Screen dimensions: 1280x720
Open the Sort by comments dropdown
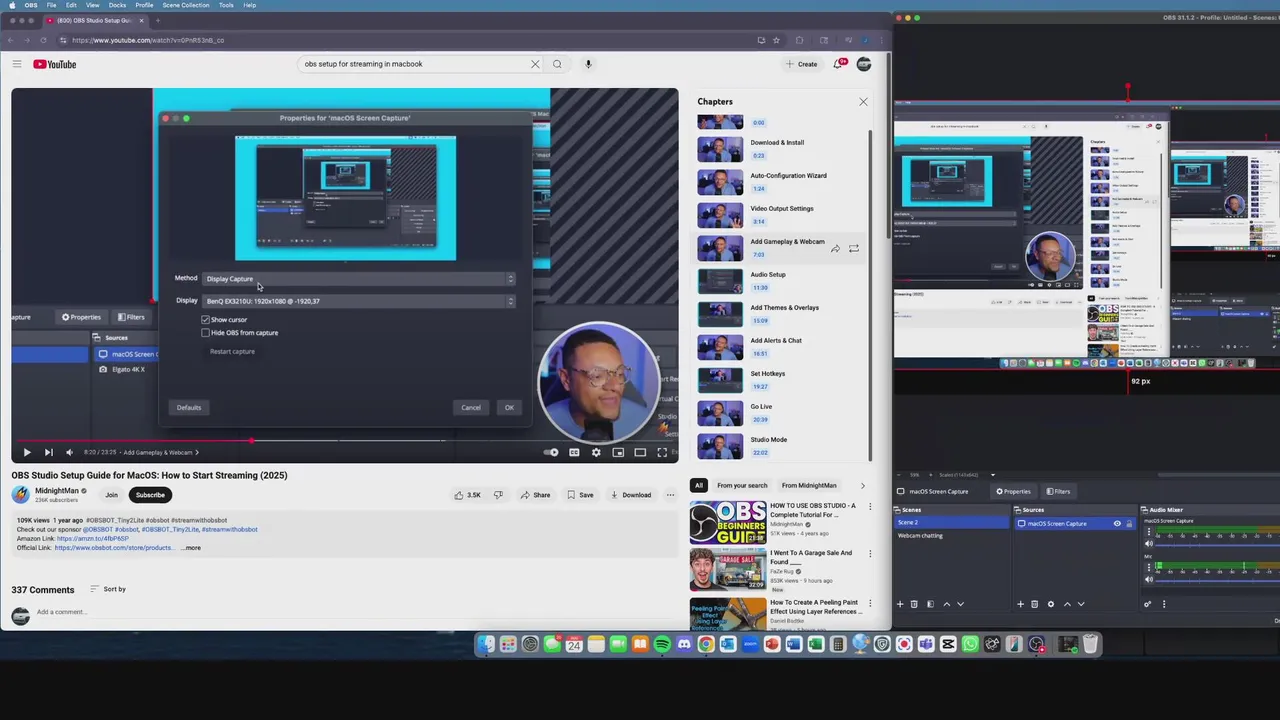(x=108, y=589)
